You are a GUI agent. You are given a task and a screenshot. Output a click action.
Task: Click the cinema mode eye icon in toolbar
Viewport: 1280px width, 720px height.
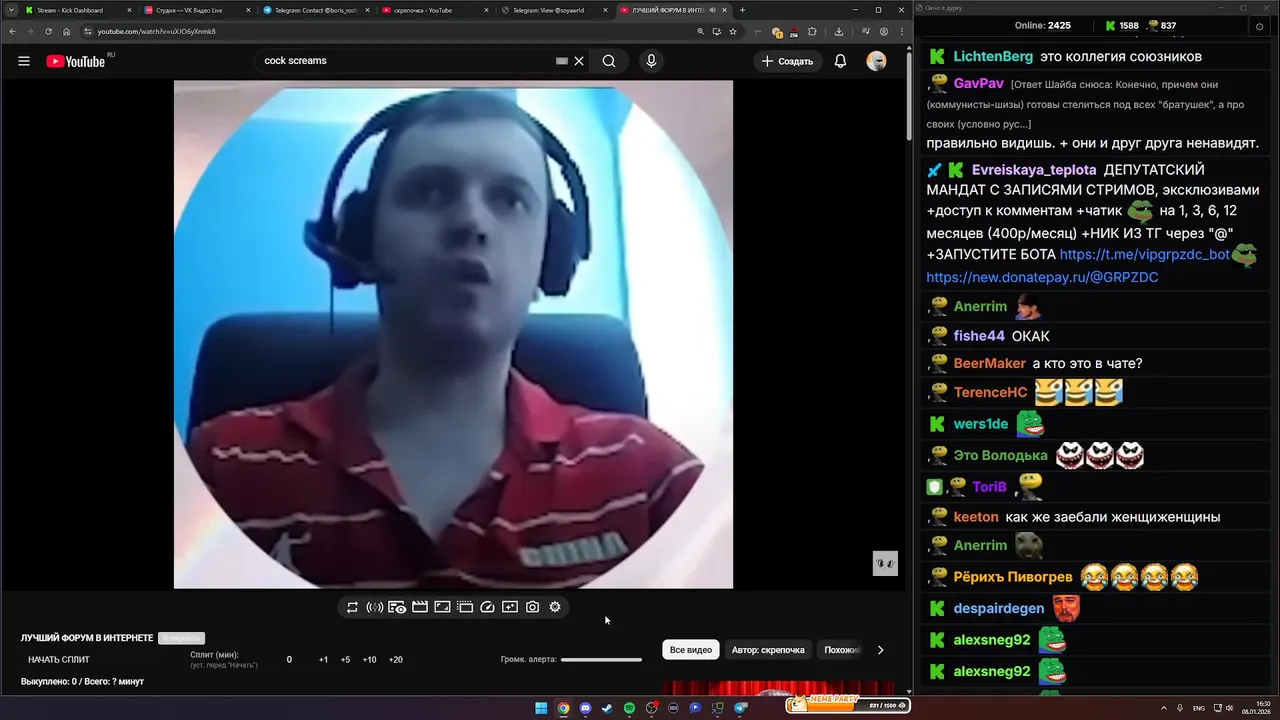tap(397, 607)
